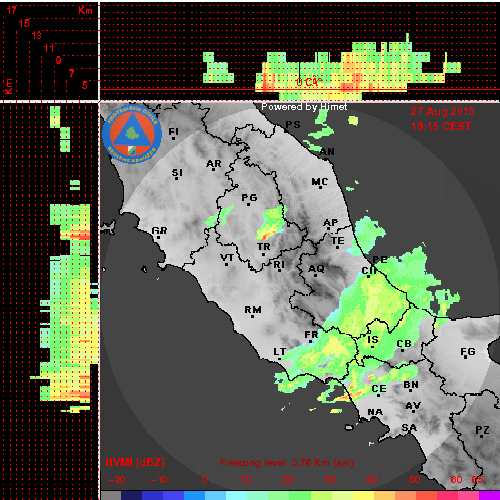Click the 17 Km altitude scale label
The height and width of the screenshot is (500, 500).
tap(12, 10)
